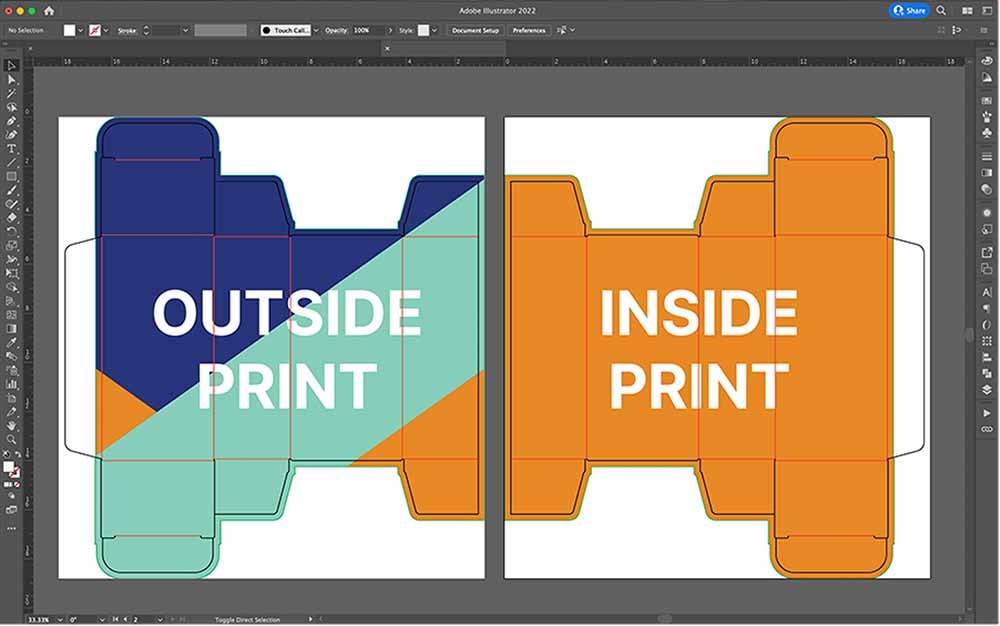Select the Pen tool
This screenshot has width=1000, height=626.
click(11, 121)
